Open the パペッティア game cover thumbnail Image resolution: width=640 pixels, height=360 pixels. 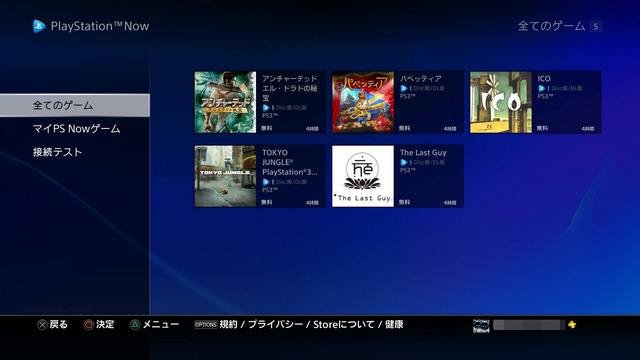(x=363, y=102)
